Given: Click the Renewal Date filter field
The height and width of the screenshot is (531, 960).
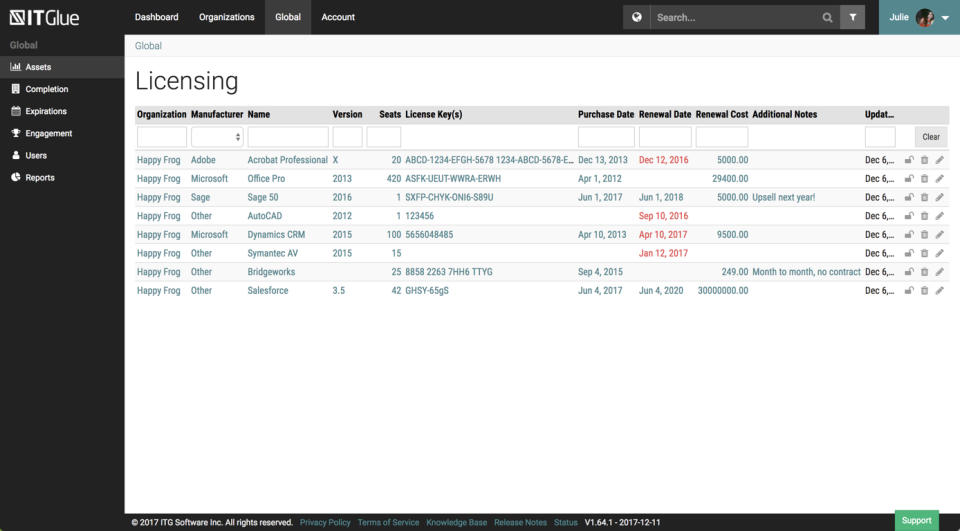Looking at the screenshot, I should pyautogui.click(x=665, y=137).
